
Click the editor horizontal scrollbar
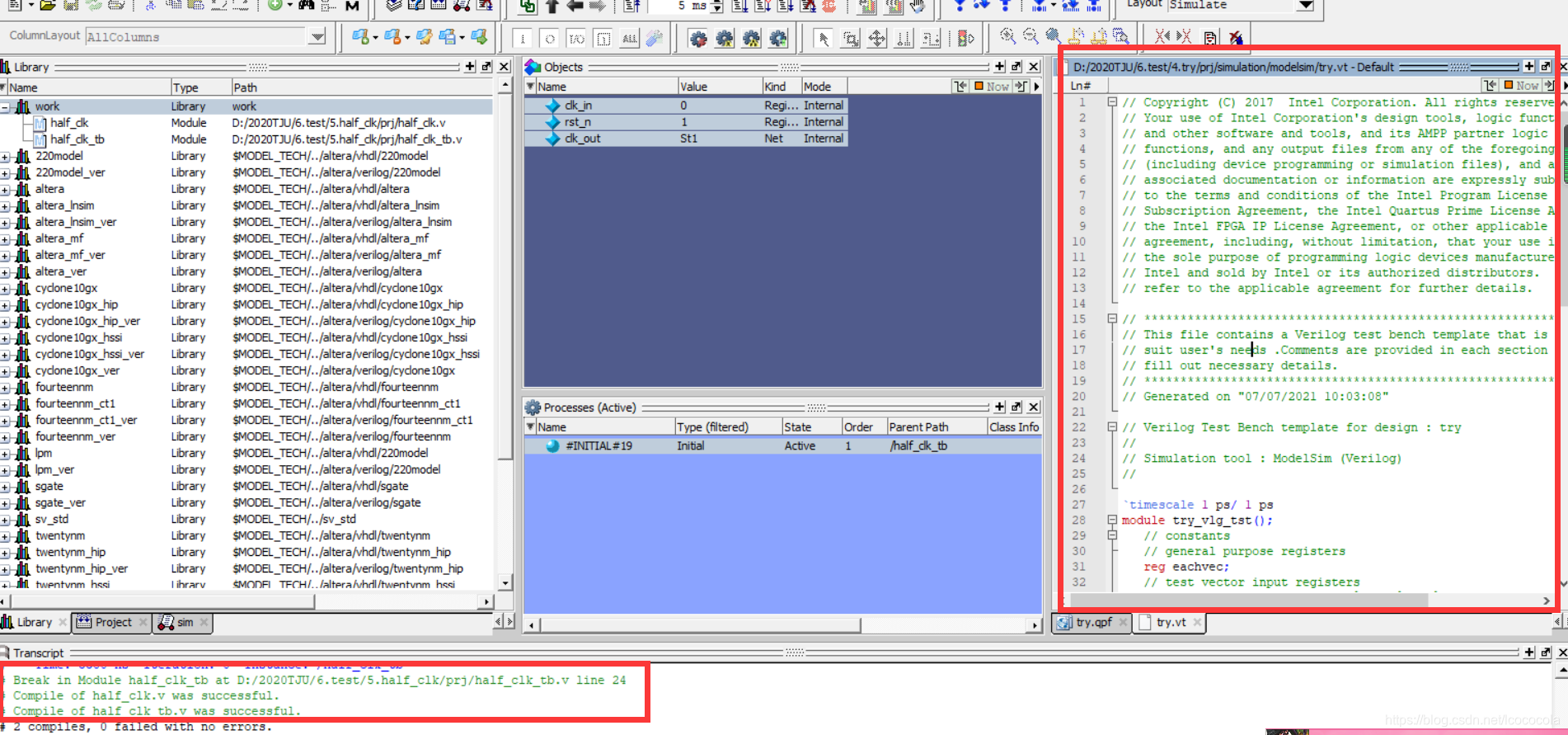(1309, 601)
